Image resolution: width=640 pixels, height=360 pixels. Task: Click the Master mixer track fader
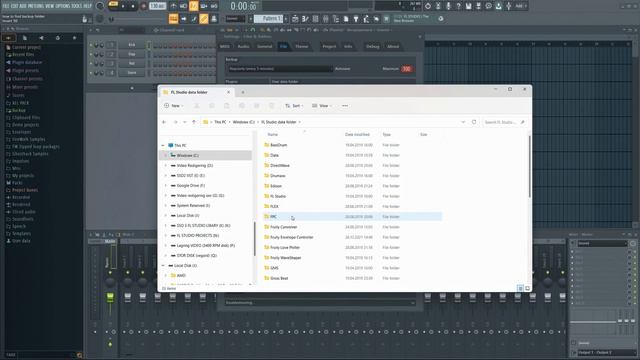[110, 297]
